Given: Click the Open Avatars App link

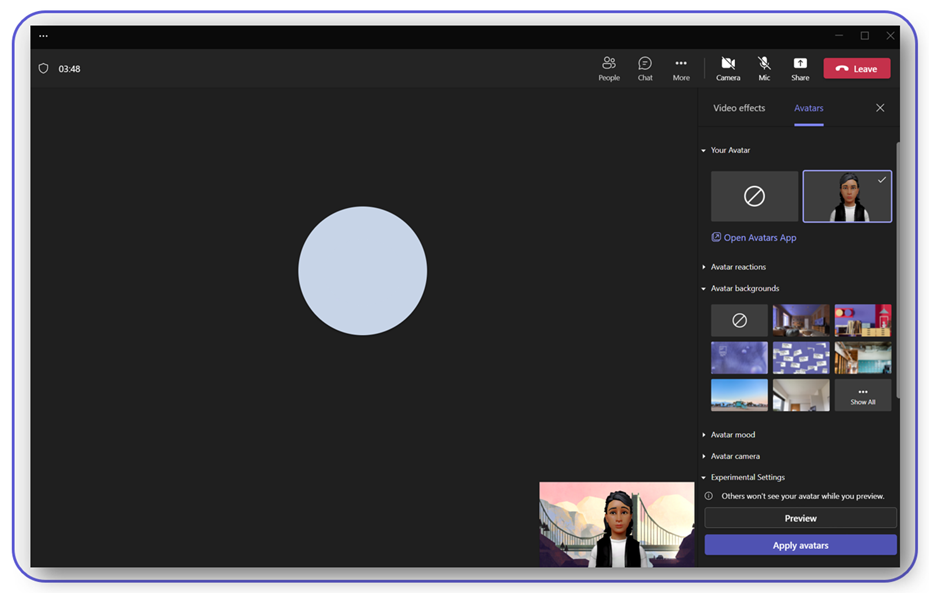Looking at the screenshot, I should coord(759,238).
